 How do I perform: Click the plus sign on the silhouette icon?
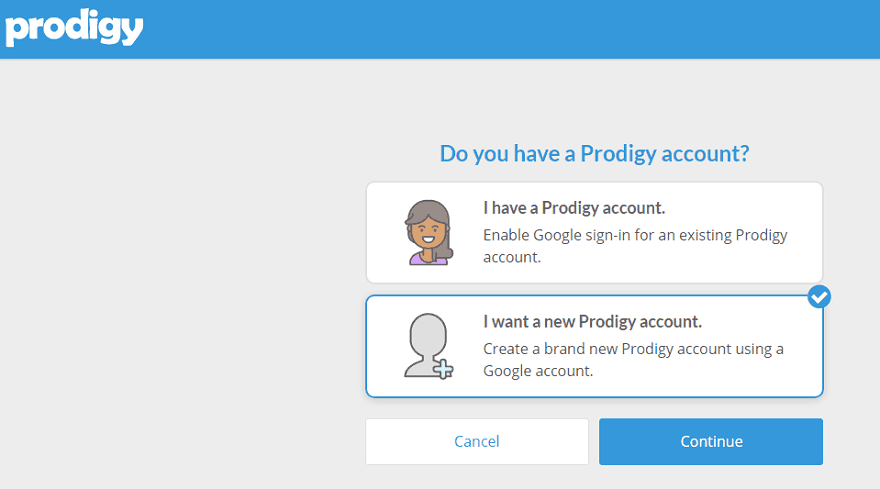coord(443,369)
